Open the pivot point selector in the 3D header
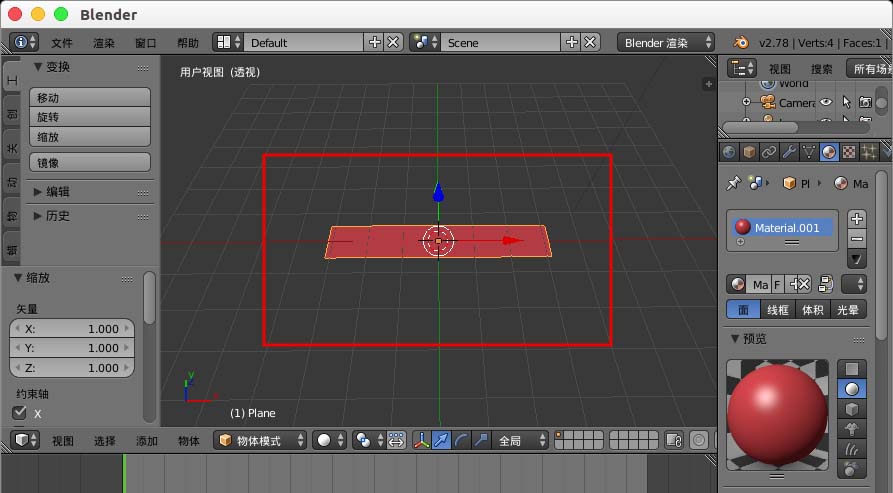893x493 pixels. tap(367, 440)
